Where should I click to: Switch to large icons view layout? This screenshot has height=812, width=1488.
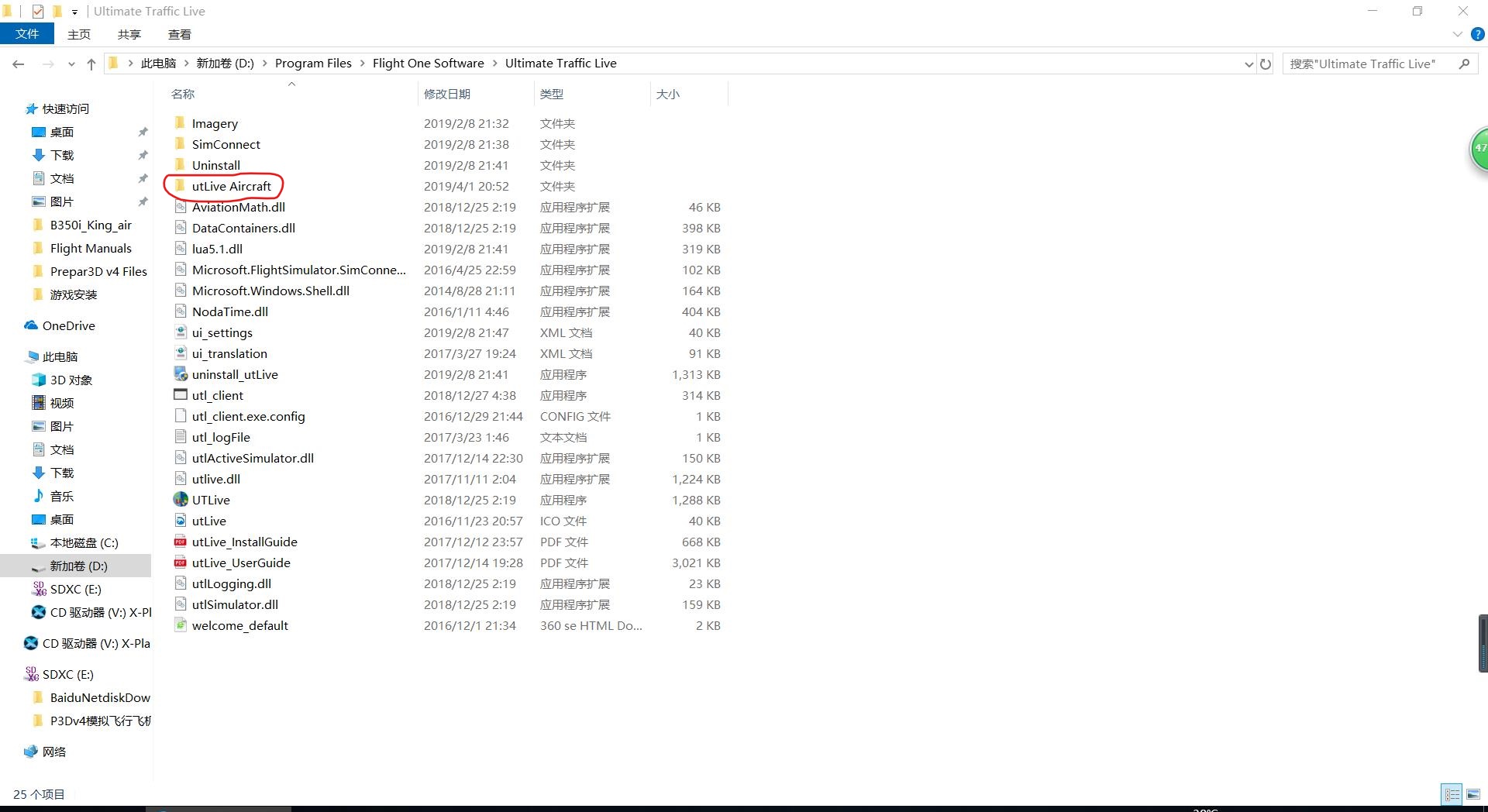pos(1473,794)
